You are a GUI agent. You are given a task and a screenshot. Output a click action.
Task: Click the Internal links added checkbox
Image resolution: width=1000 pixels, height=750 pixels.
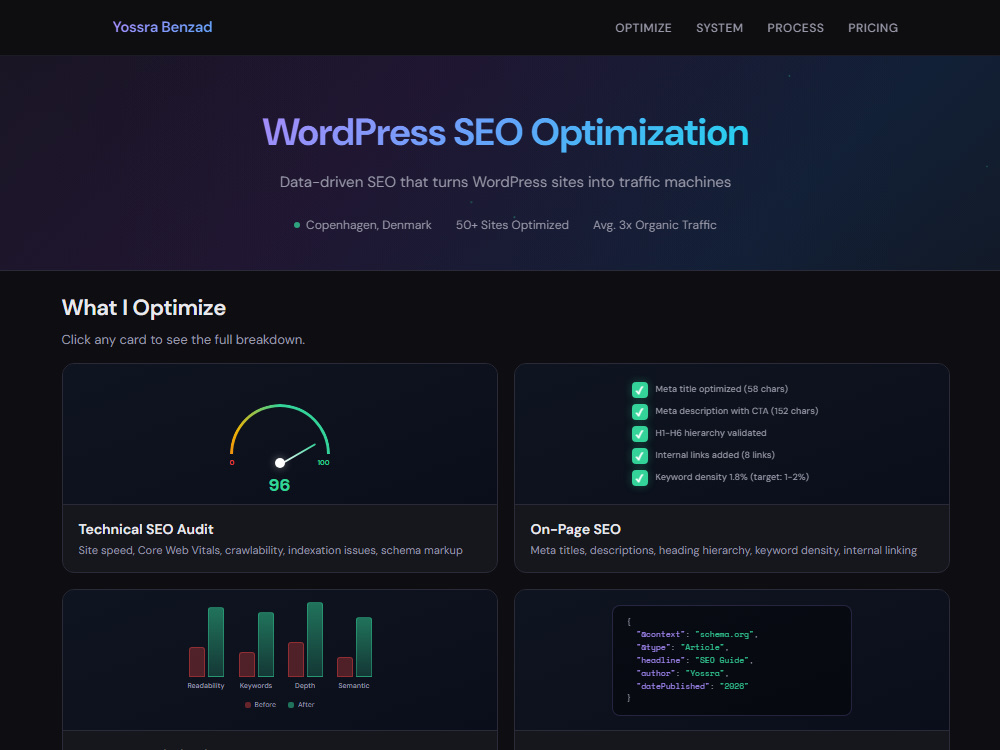coord(640,455)
